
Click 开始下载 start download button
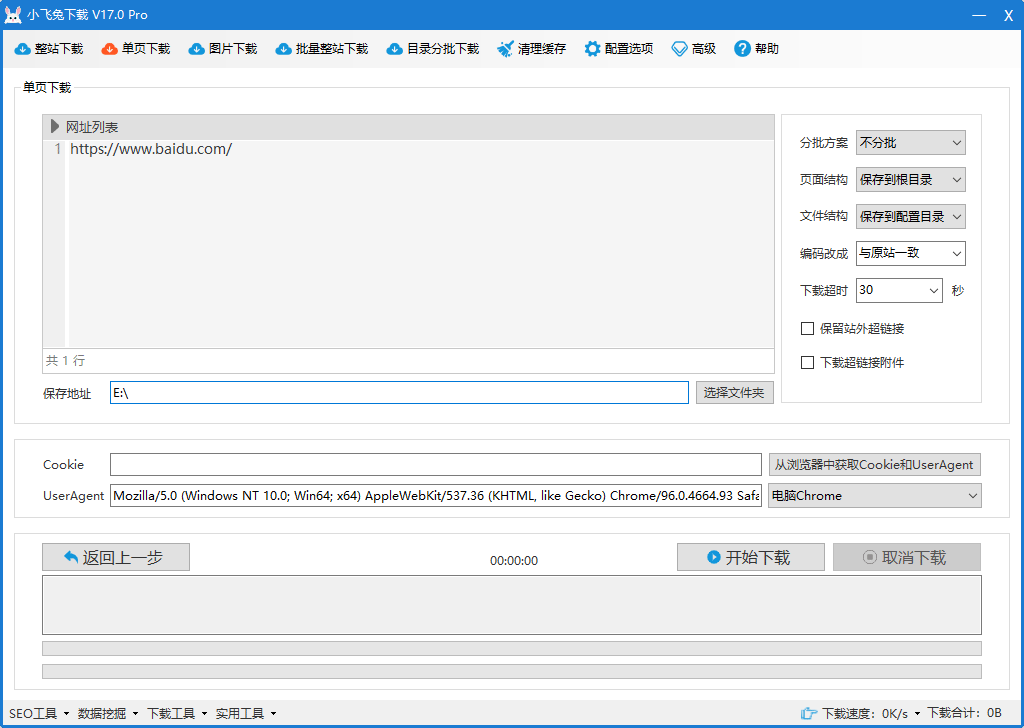click(x=750, y=558)
